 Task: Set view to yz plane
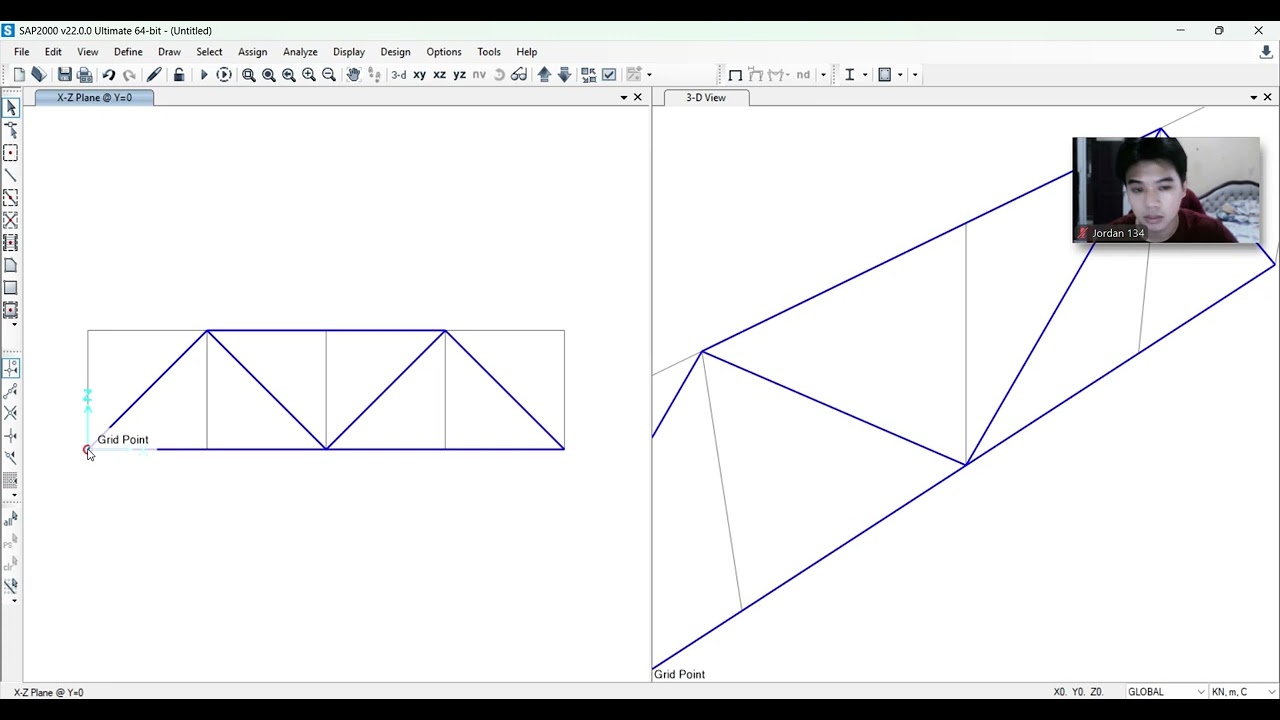tap(459, 75)
